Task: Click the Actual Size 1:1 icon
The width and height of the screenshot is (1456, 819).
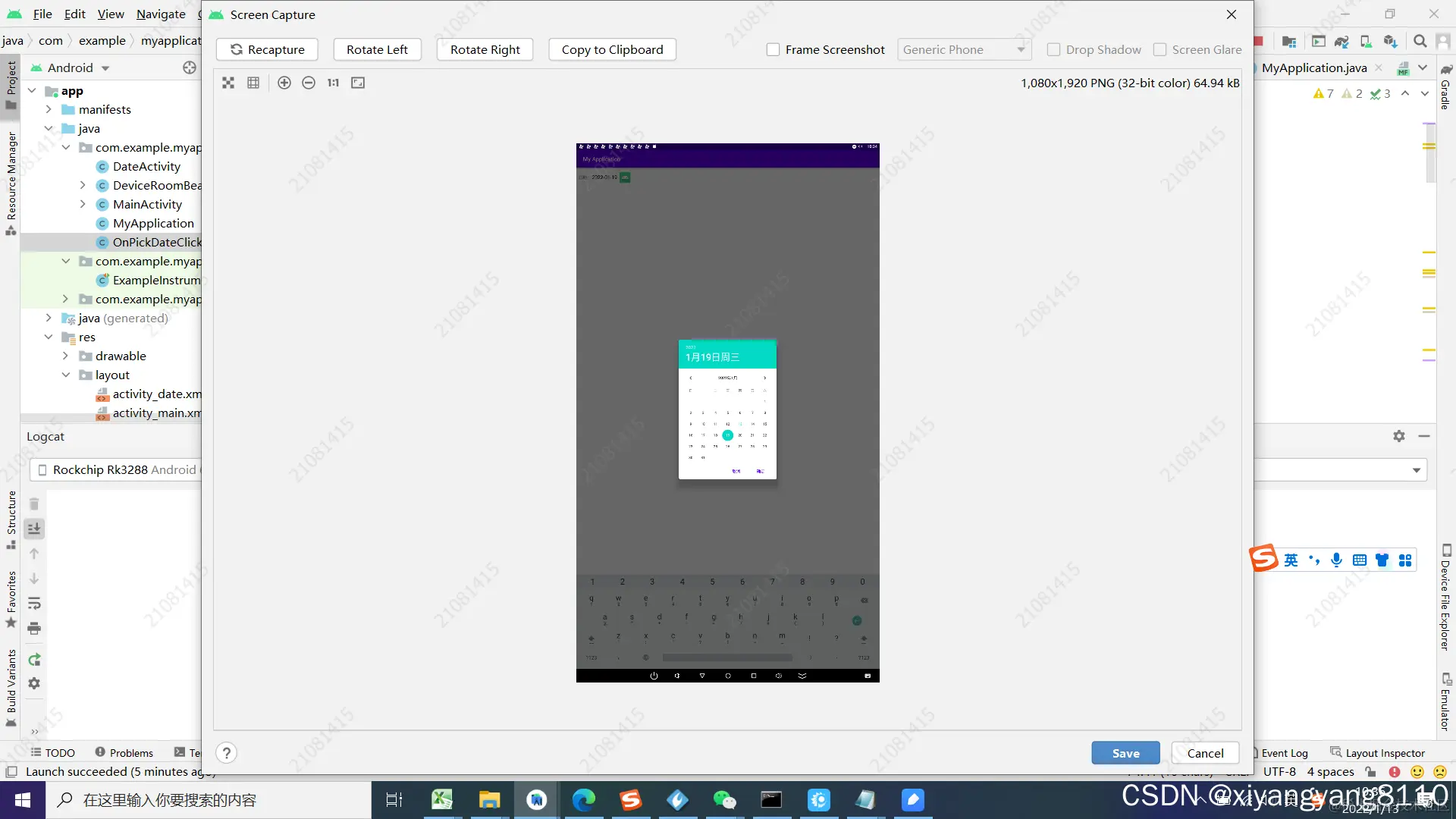Action: (x=333, y=83)
